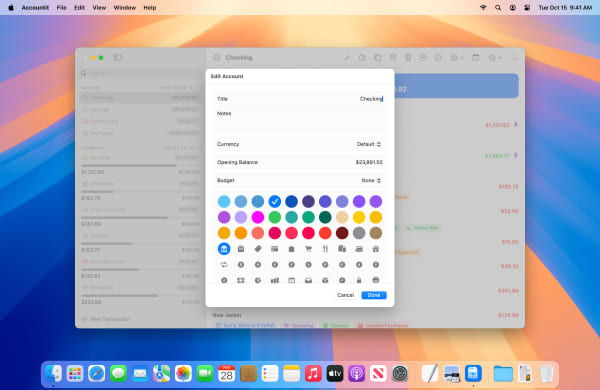The width and height of the screenshot is (600, 390).
Task: Open Podcasts from the Dock
Action: pos(356,373)
